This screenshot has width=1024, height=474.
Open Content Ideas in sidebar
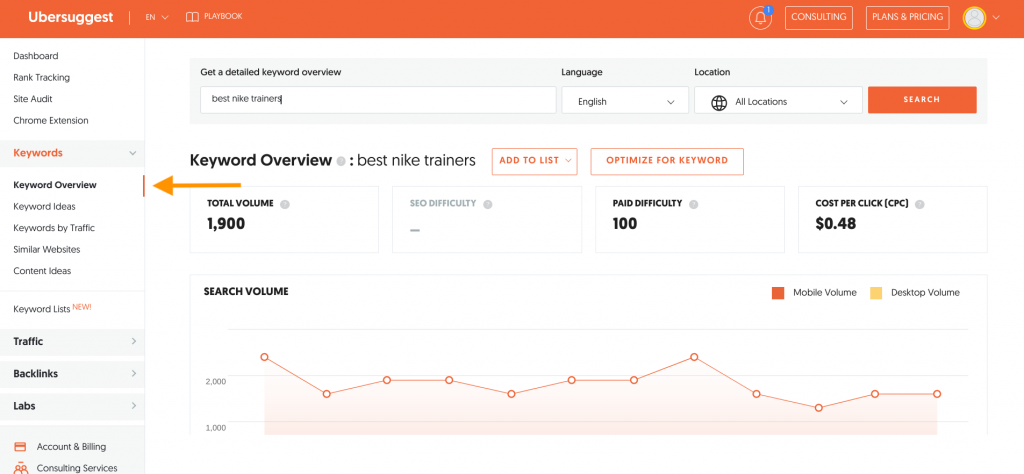pos(42,272)
